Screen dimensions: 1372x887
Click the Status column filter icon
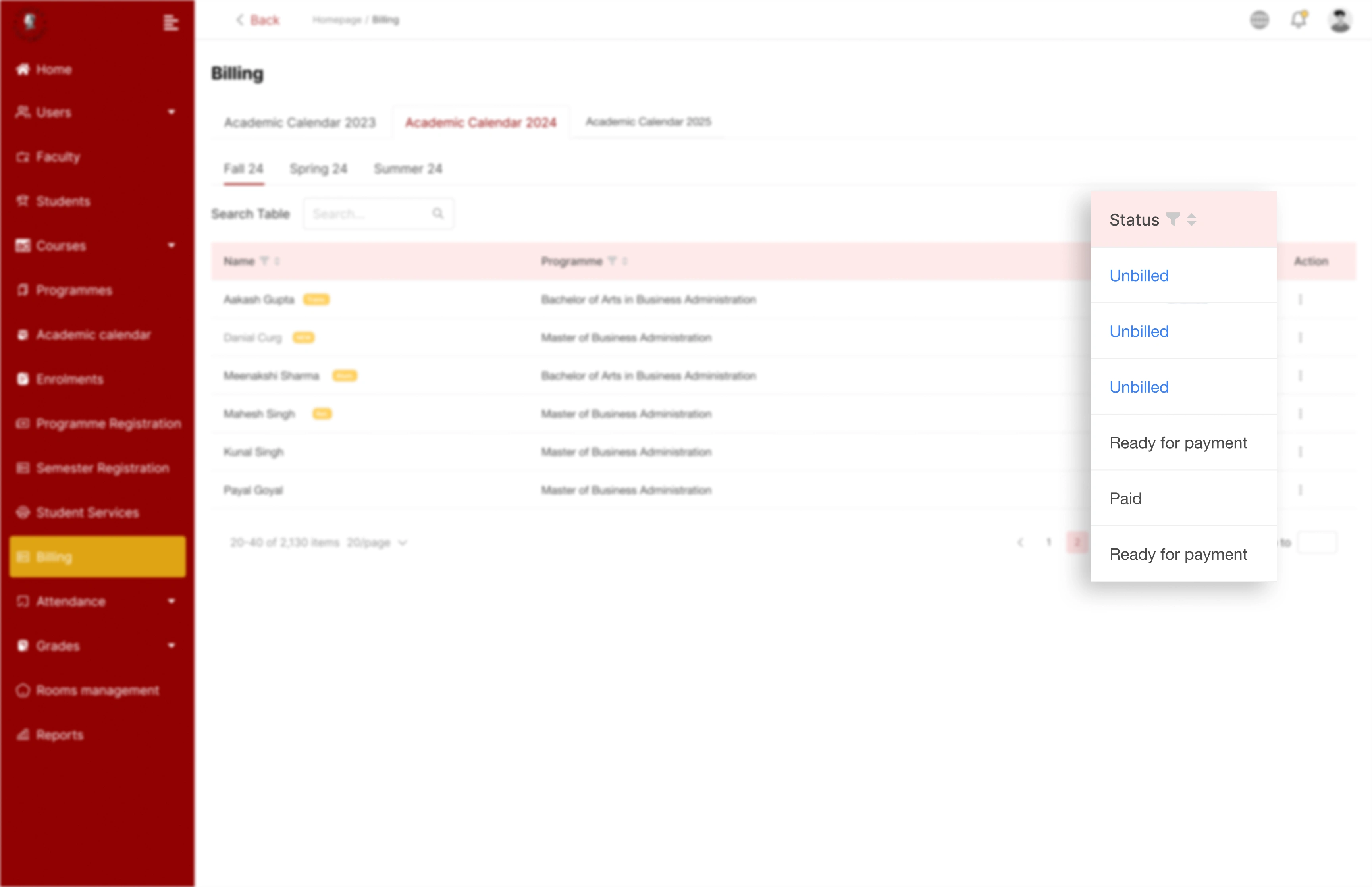click(x=1172, y=220)
